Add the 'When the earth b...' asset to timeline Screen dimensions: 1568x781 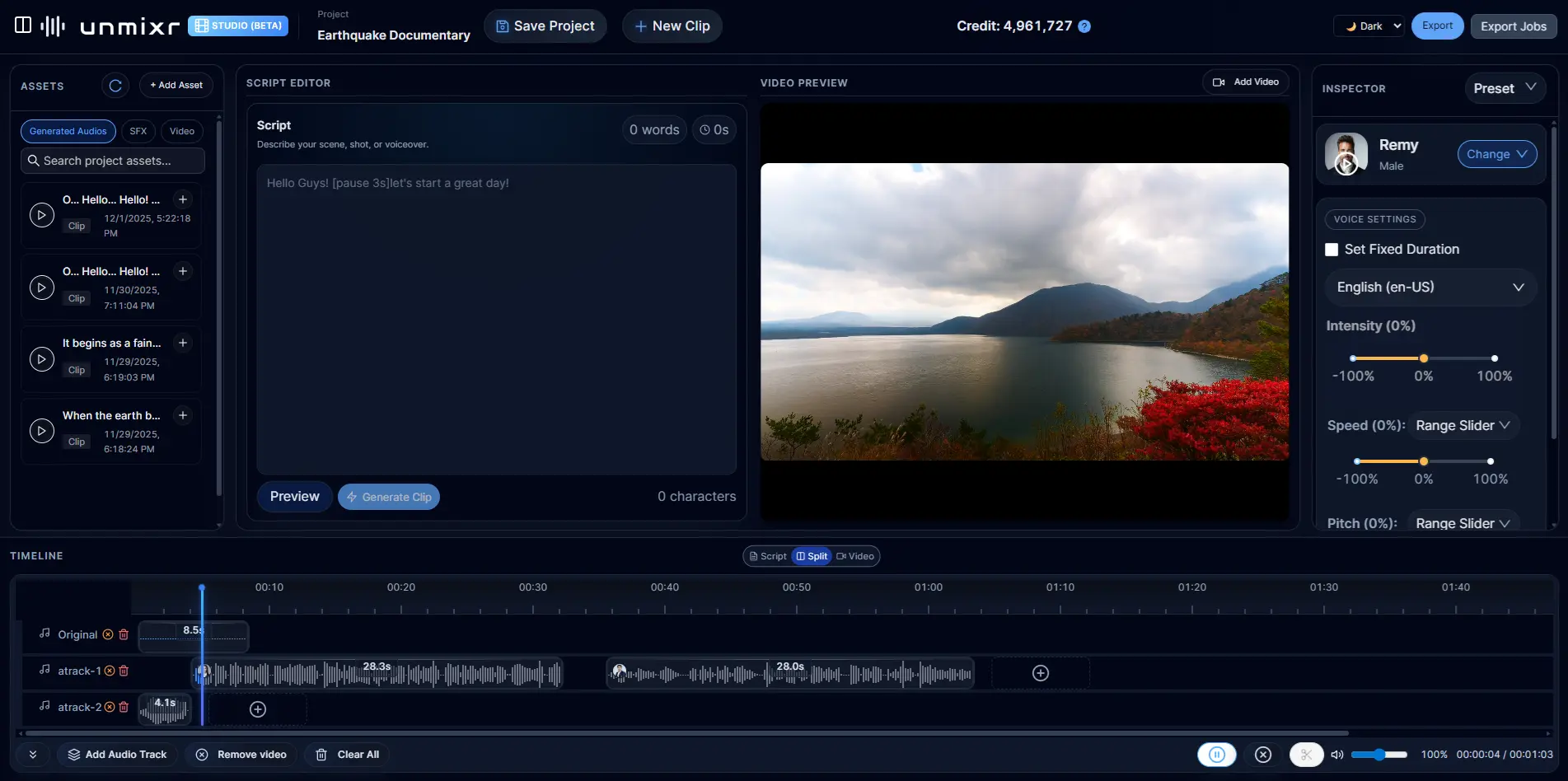[x=182, y=414]
